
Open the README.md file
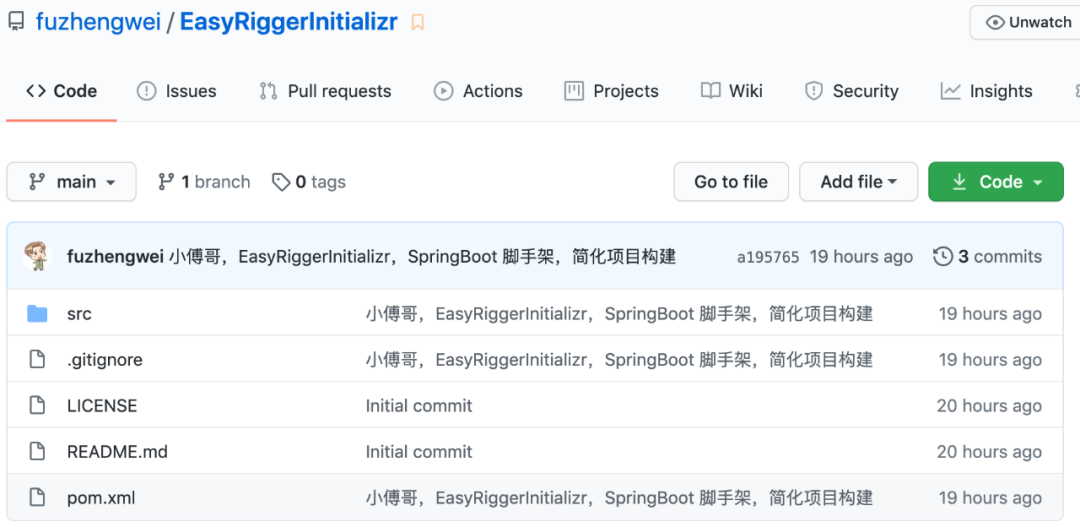pos(117,452)
